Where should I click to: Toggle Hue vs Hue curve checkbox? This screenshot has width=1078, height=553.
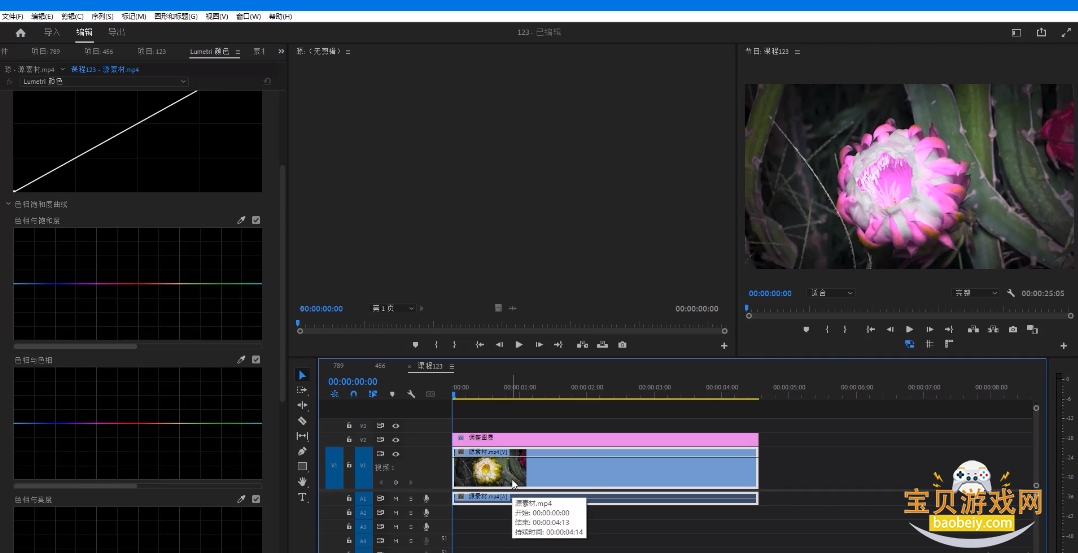coord(256,360)
